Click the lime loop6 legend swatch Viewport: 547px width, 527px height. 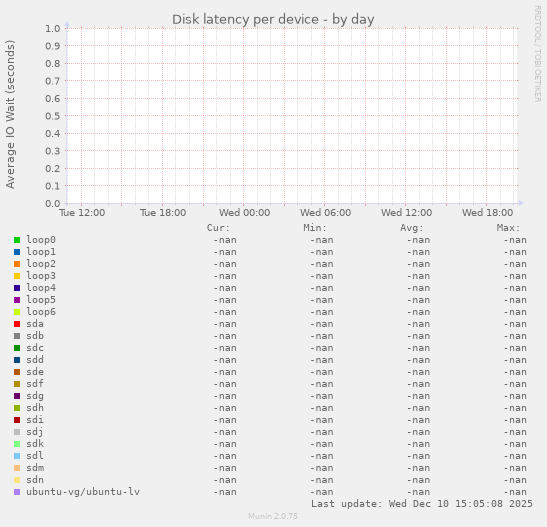pyautogui.click(x=17, y=312)
